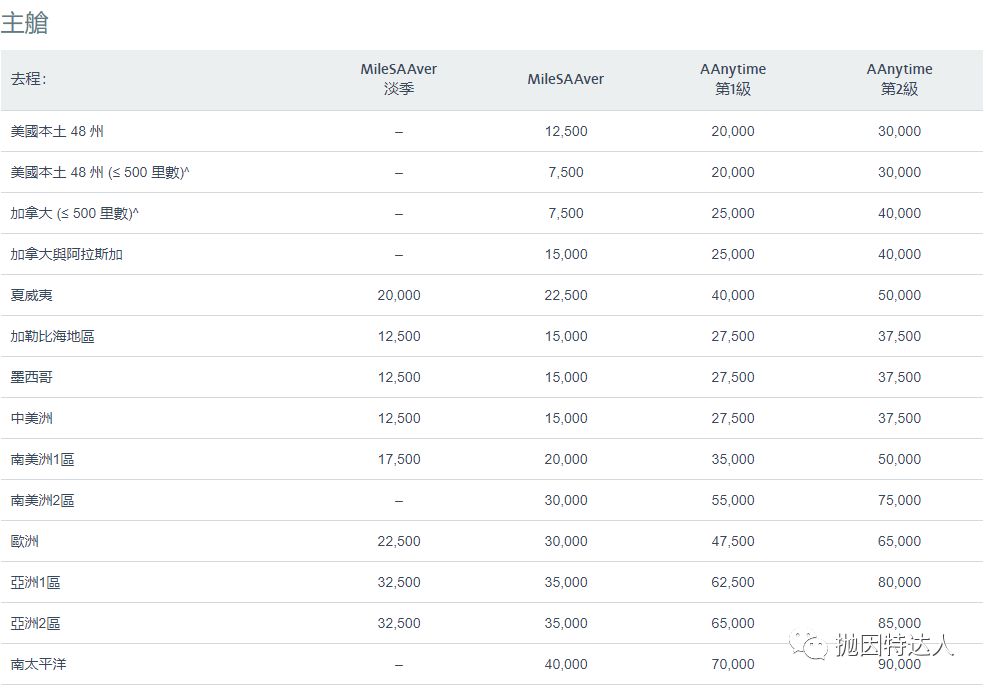Select the 南美洲1區 row label
This screenshot has height=688, width=986.
point(42,459)
